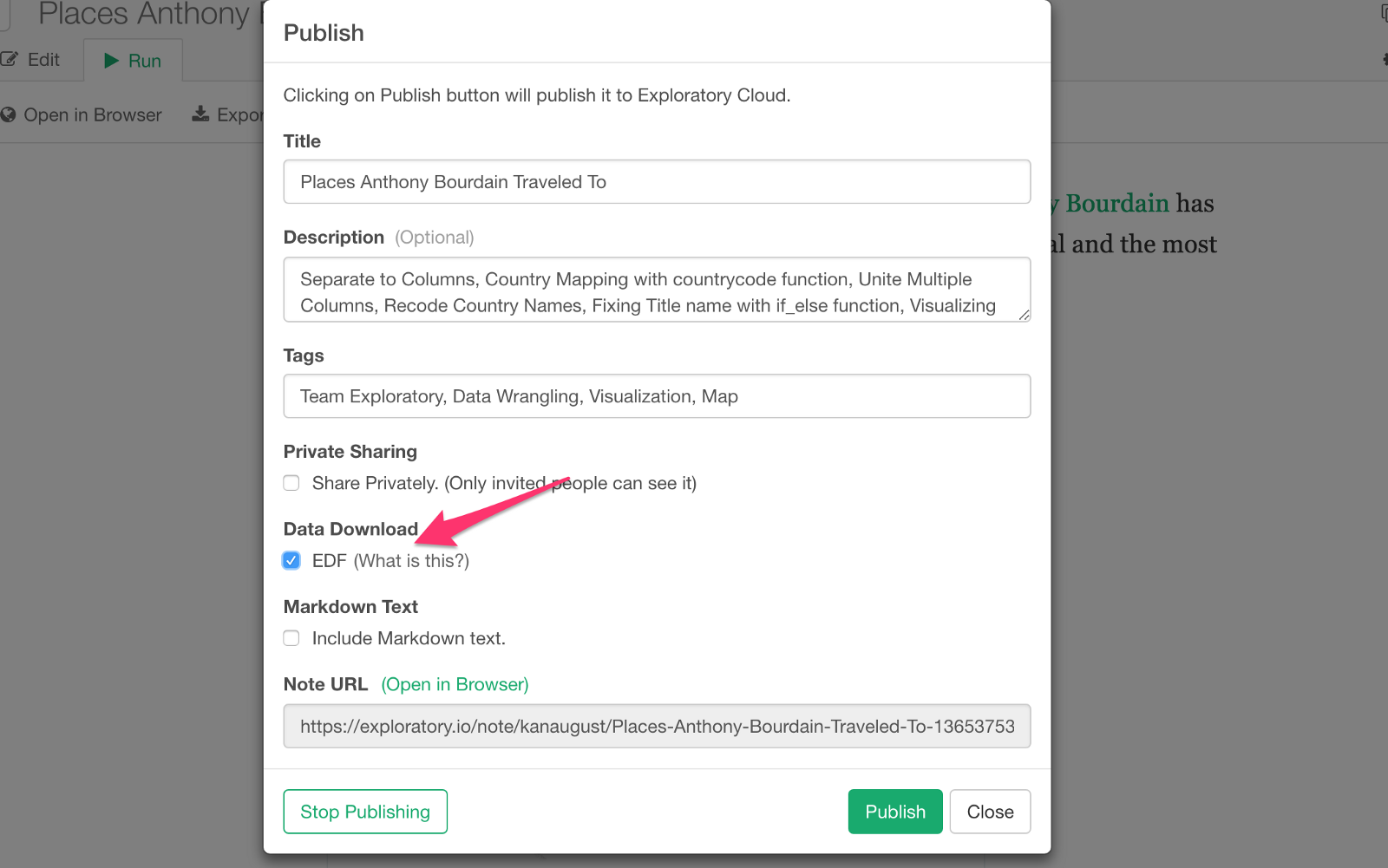This screenshot has height=868, width=1388.
Task: Click into the Description text area
Action: [x=657, y=291]
